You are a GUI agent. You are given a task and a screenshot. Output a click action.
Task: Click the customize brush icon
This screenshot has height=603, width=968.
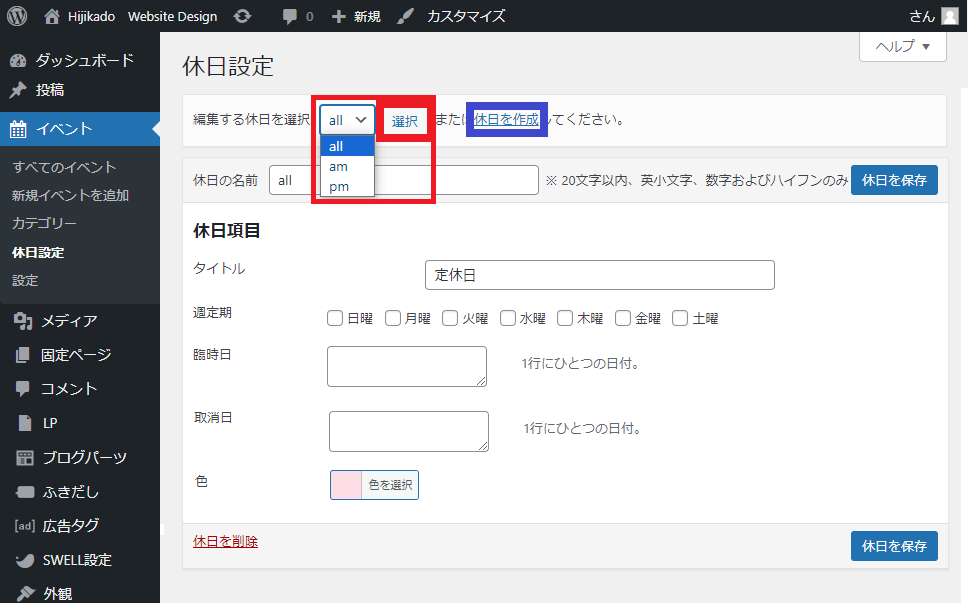(x=405, y=16)
